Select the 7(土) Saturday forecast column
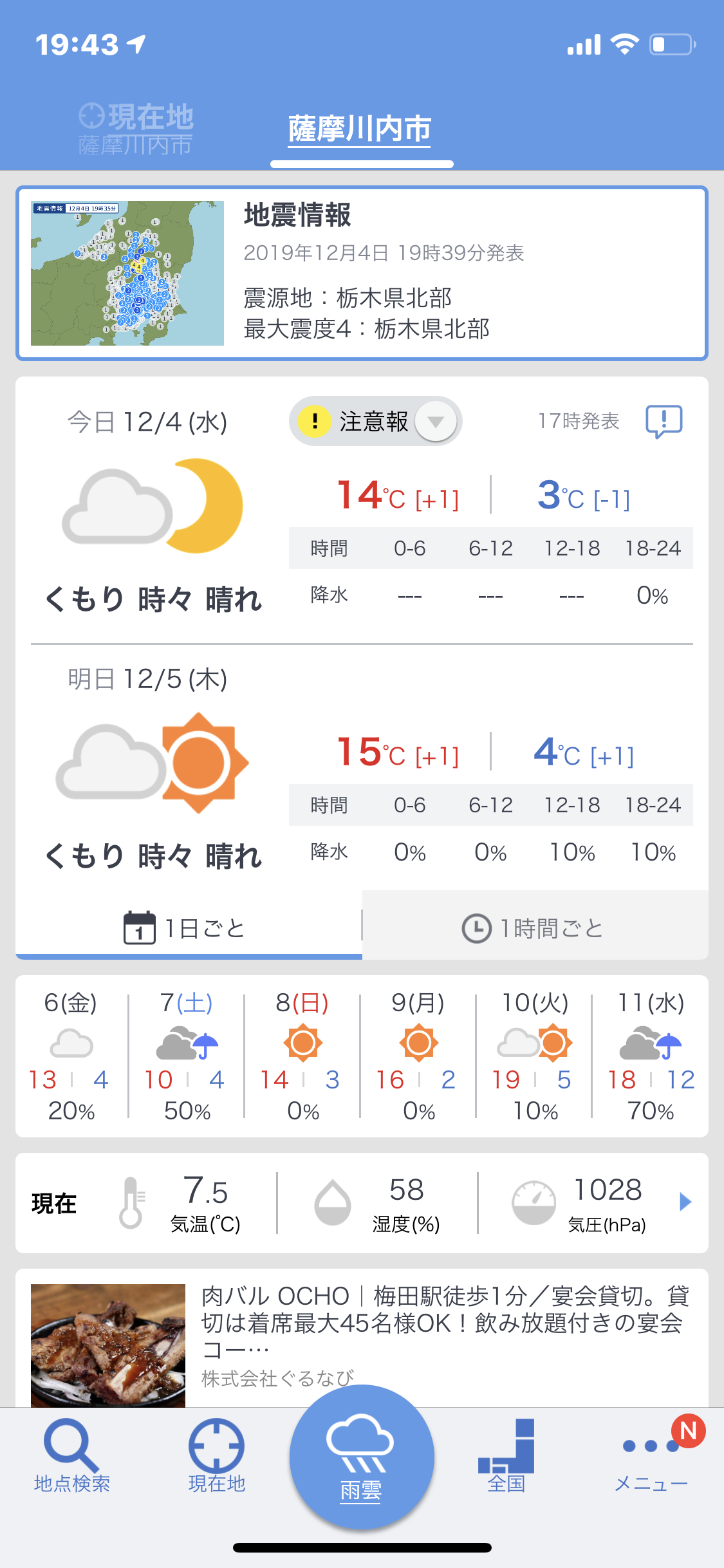This screenshot has height=1568, width=724. tap(187, 1056)
